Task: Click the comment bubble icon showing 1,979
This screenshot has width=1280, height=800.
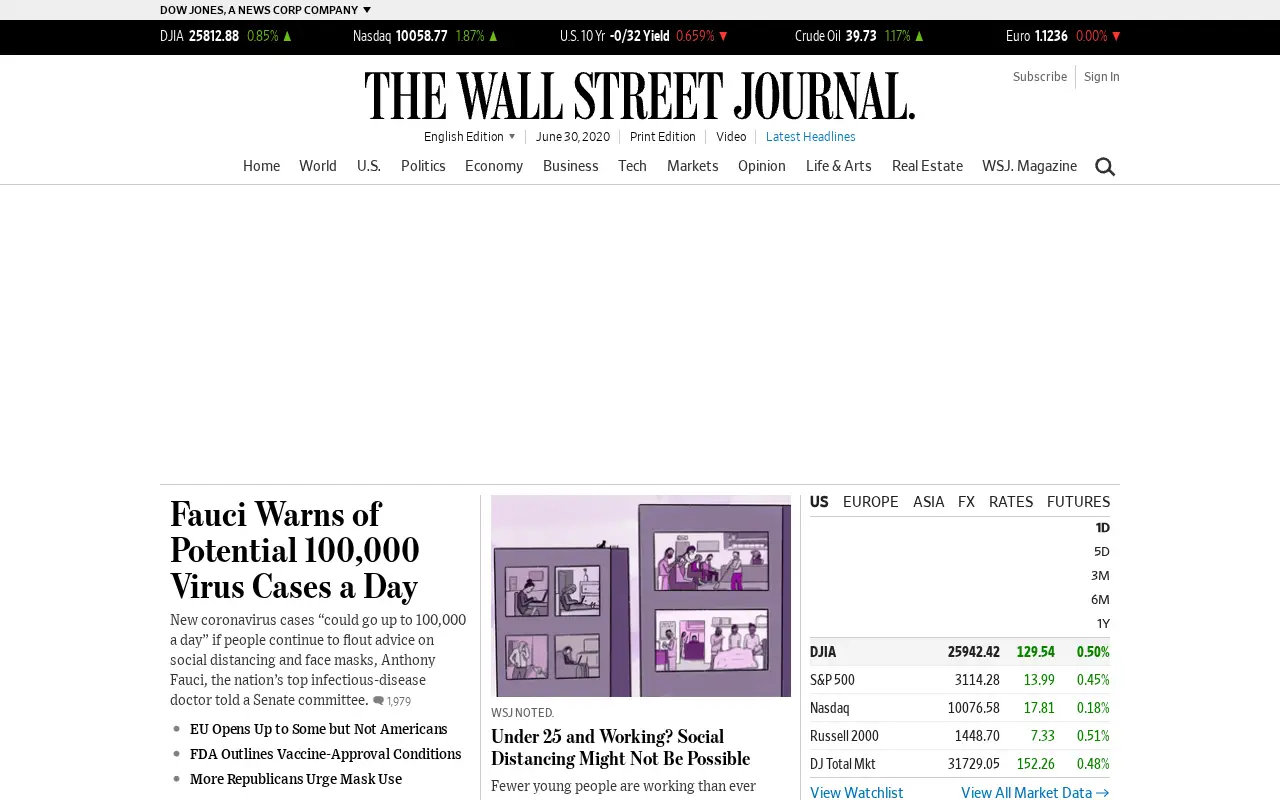Action: pyautogui.click(x=379, y=701)
